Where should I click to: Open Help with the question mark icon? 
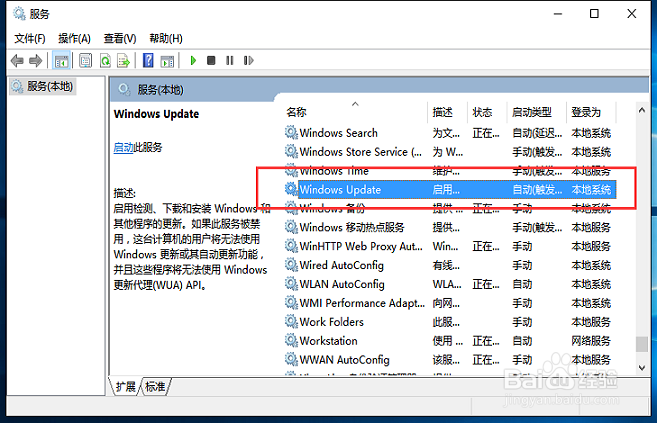pyautogui.click(x=148, y=61)
